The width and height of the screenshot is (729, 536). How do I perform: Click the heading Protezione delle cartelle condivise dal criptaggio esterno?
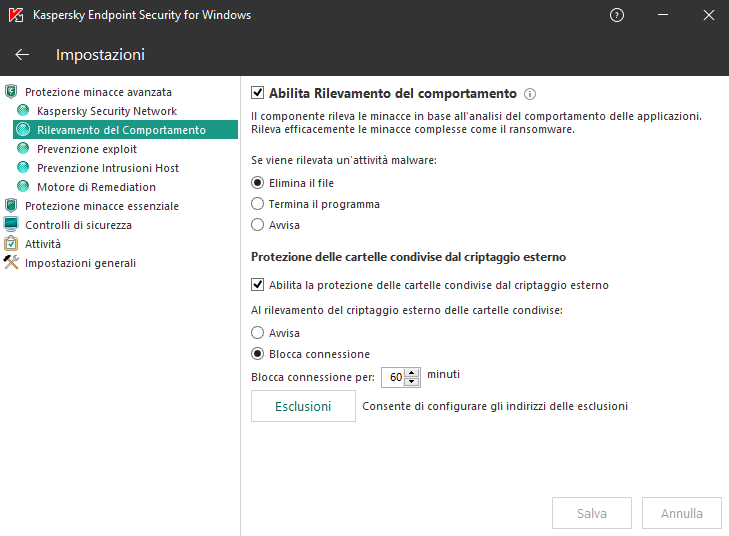pos(409,257)
